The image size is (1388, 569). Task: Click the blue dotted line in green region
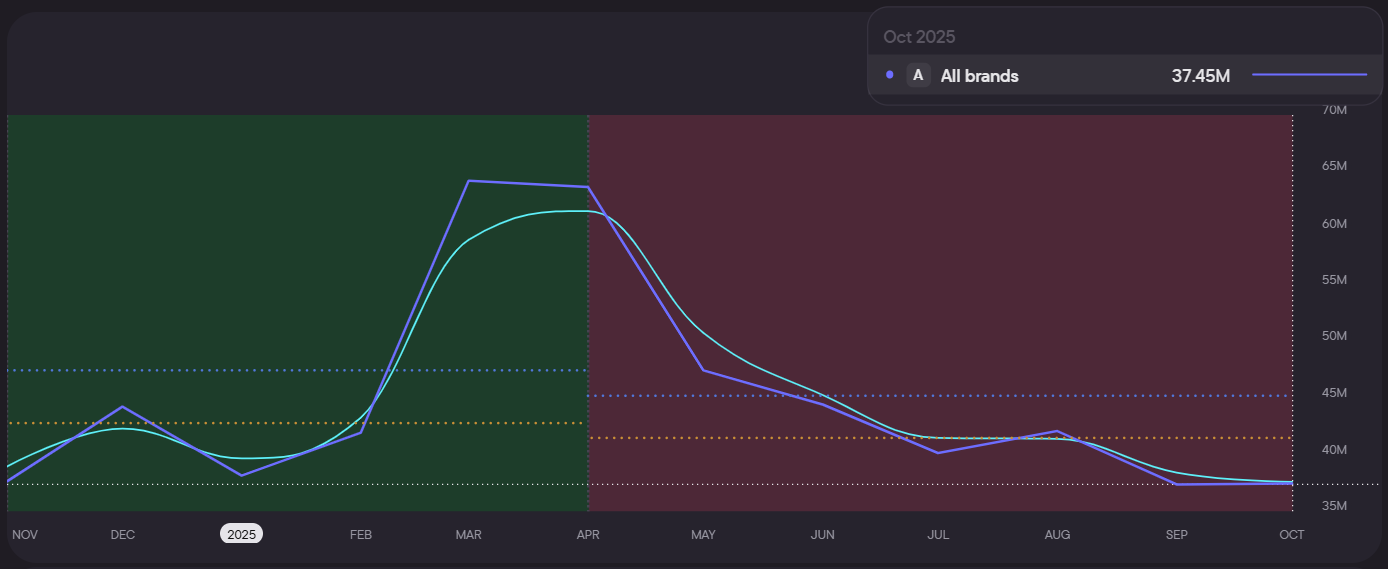coord(300,370)
